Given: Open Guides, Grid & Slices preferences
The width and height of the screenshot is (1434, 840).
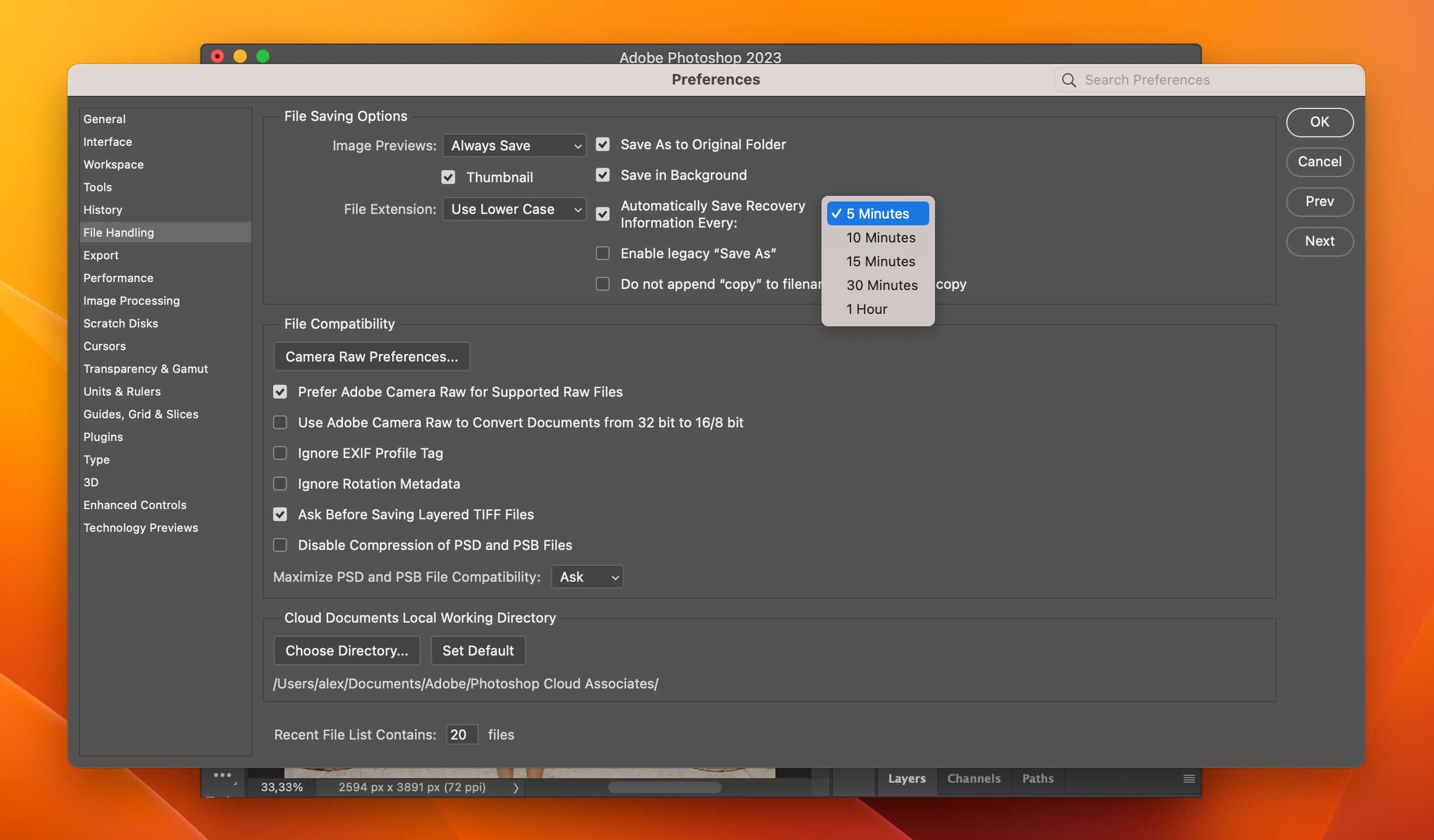Looking at the screenshot, I should 165,415.
